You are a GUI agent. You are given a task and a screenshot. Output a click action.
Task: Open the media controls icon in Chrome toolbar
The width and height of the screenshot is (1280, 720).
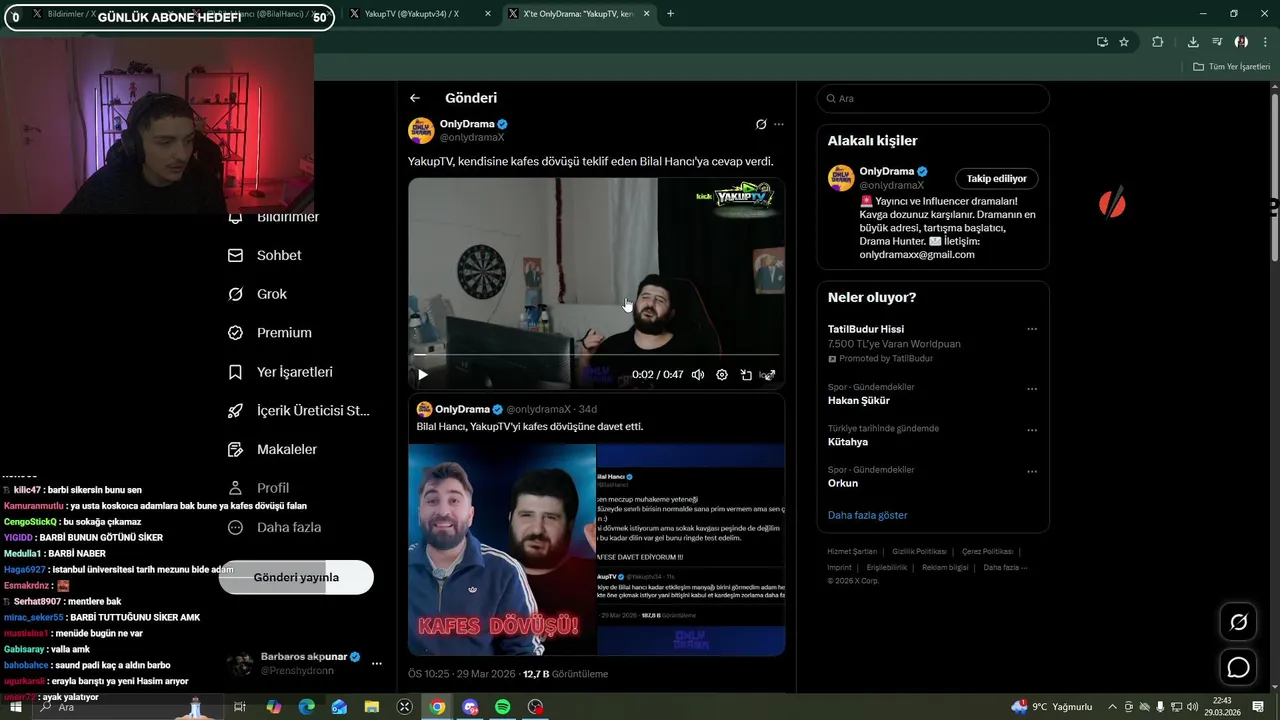click(1217, 42)
